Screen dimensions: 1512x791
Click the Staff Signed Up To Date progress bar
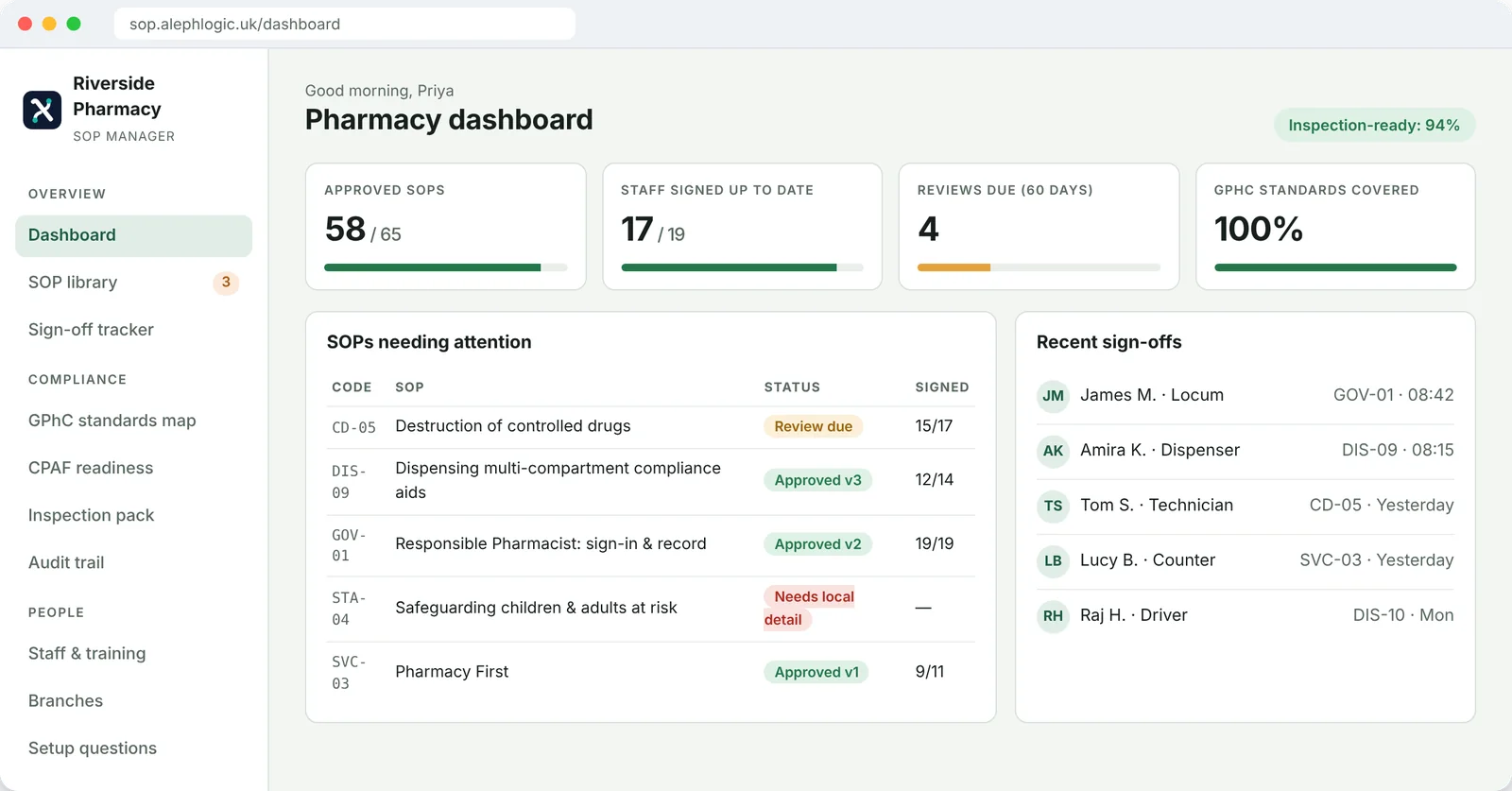742,267
